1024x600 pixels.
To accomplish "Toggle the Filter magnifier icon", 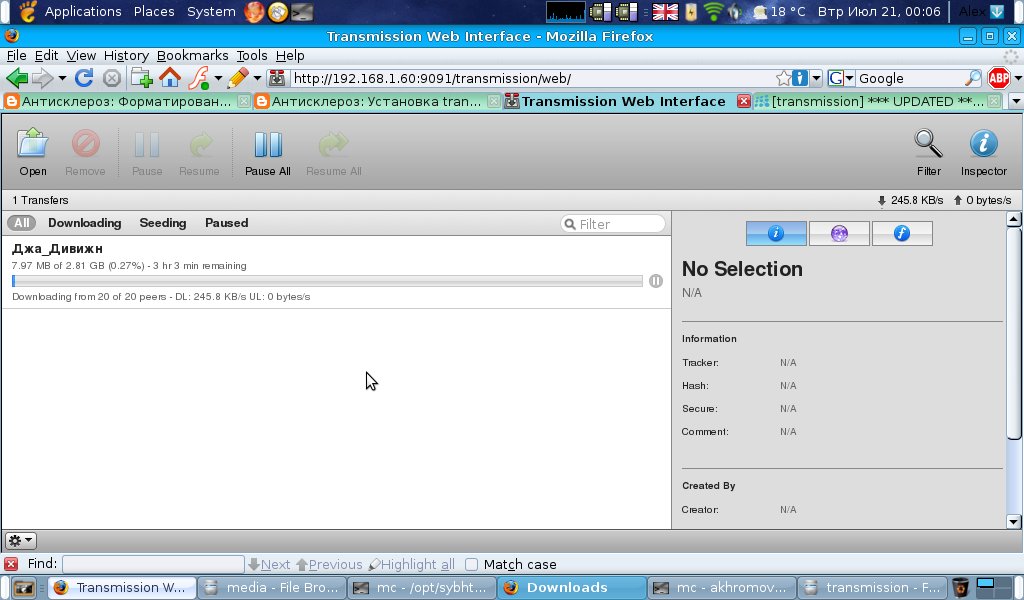I will (929, 152).
